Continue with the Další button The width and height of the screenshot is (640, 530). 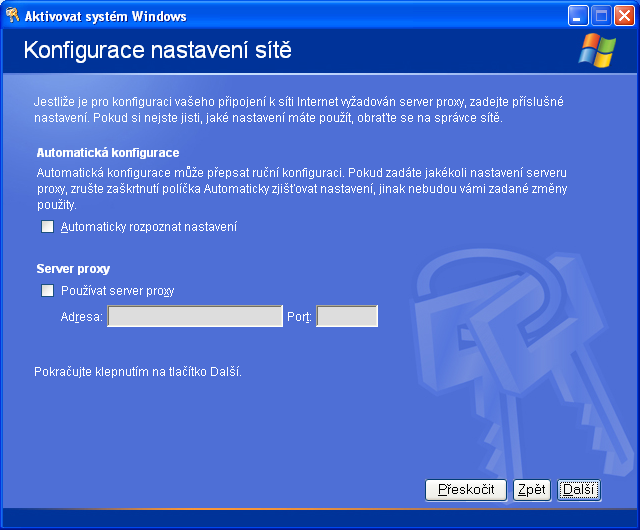(x=579, y=490)
